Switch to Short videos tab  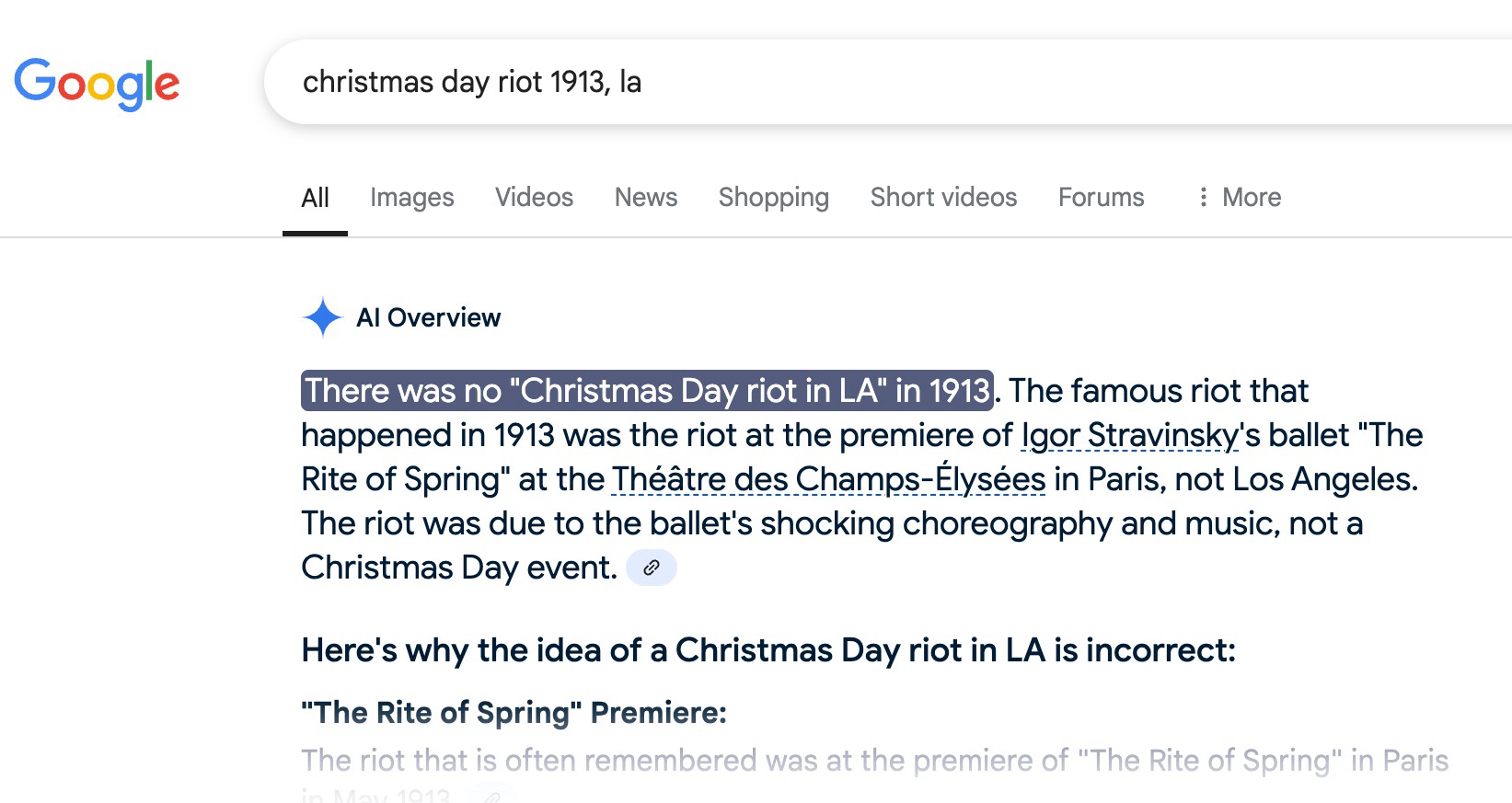tap(943, 197)
